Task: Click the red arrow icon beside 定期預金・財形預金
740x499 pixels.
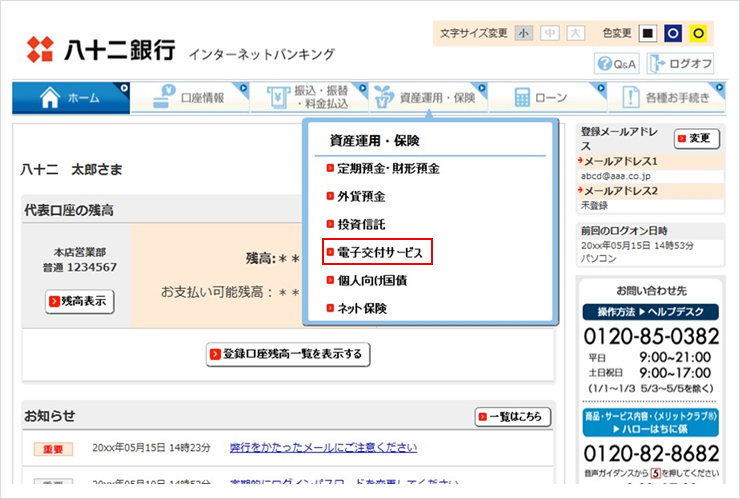Action: point(330,169)
